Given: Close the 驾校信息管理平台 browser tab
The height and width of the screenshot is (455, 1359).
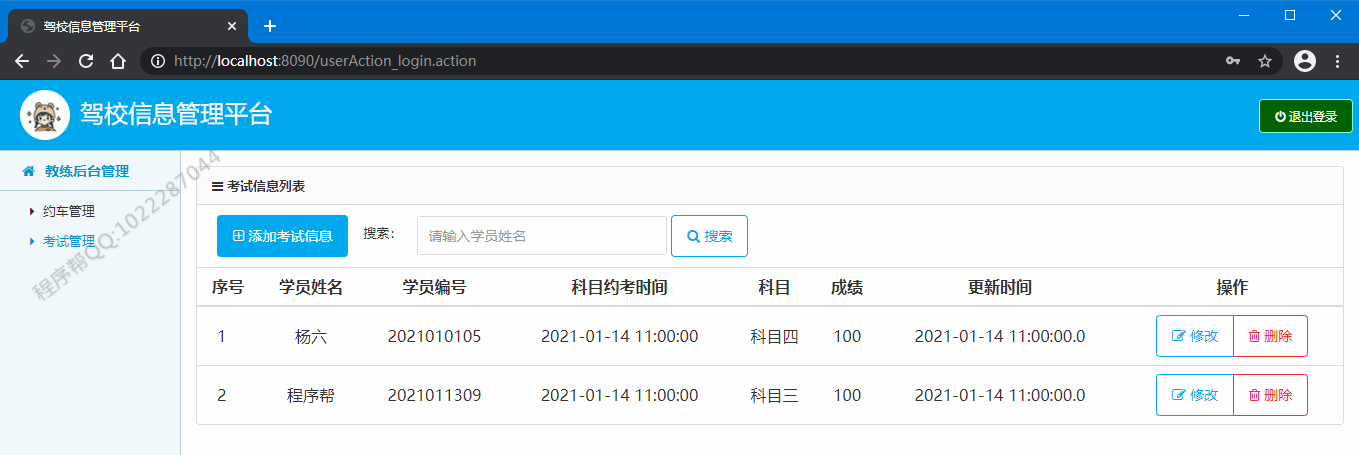Looking at the screenshot, I should coord(232,26).
